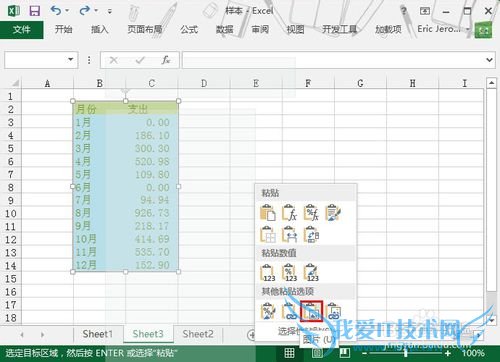This screenshot has width=500, height=362.
Task: Select row 16 header
Action: click(x=11, y=292)
